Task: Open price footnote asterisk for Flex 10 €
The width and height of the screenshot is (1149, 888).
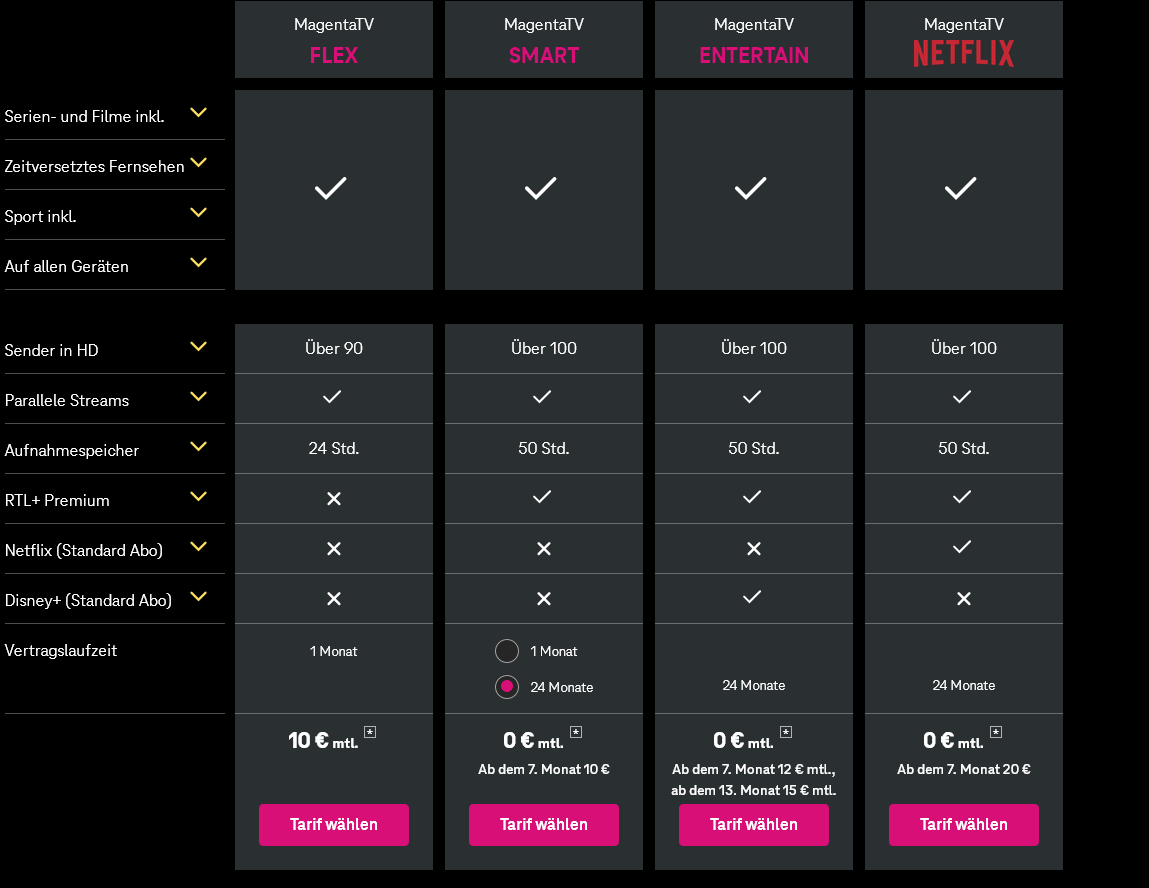Action: pos(370,732)
